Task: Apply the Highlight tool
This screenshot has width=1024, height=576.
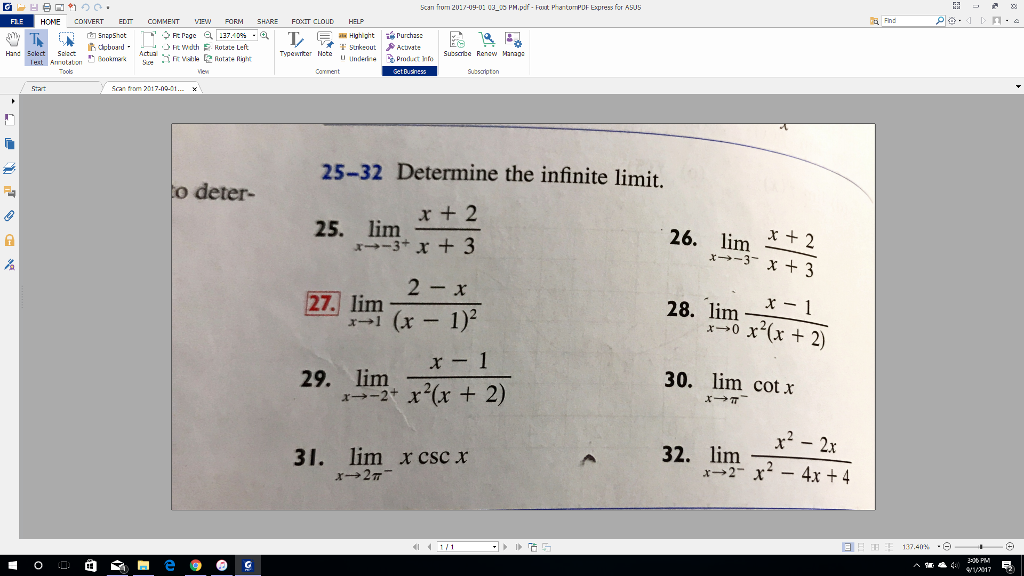Action: point(361,34)
